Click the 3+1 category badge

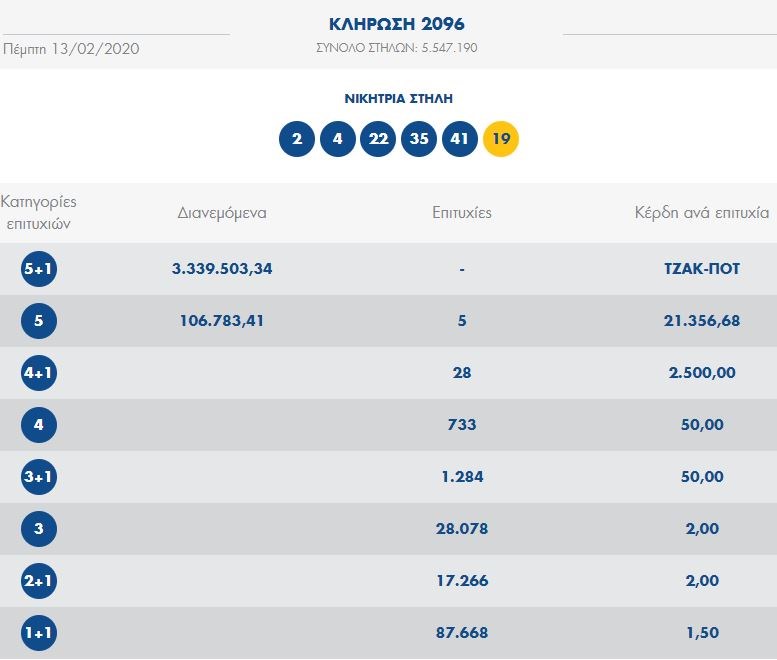39,477
